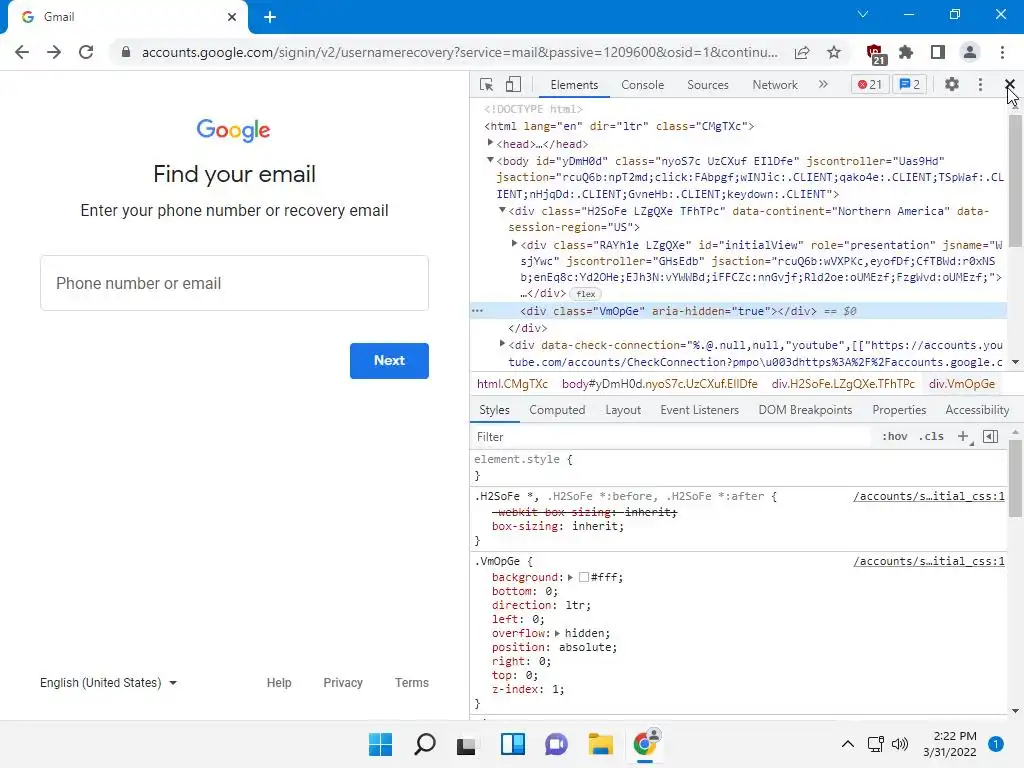The image size is (1024, 768).
Task: Toggle the browser side panel icon
Action: [x=938, y=52]
